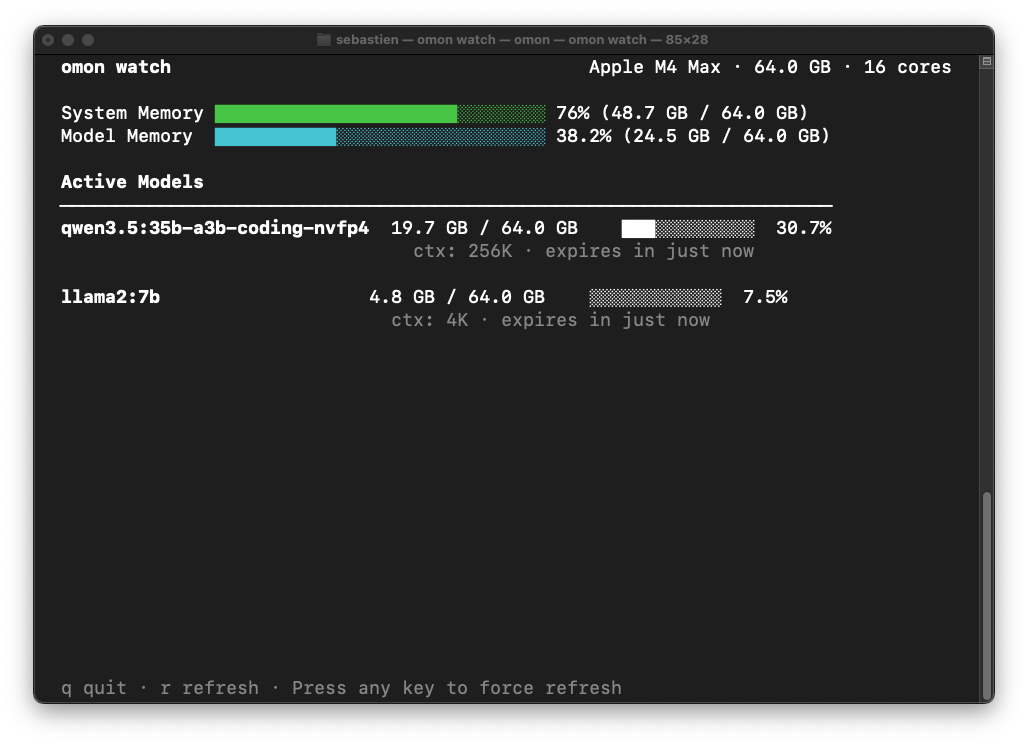The width and height of the screenshot is (1028, 745).
Task: Click the 30.7% usage percentage
Action: (x=804, y=228)
